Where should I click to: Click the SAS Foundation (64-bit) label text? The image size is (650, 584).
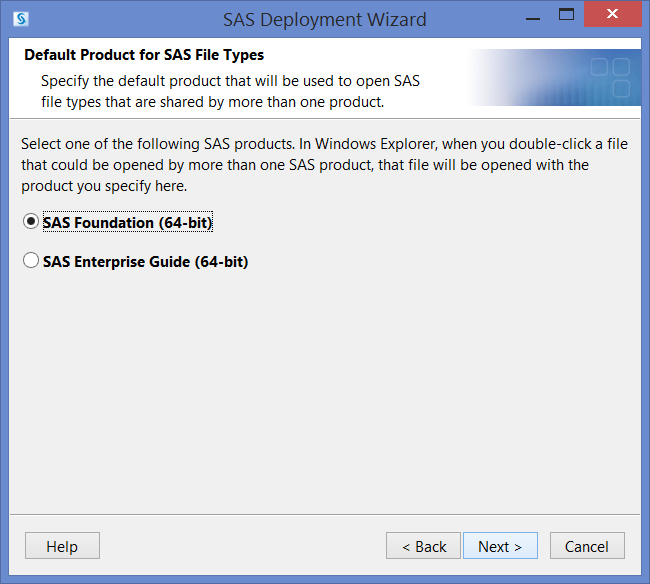tap(128, 223)
